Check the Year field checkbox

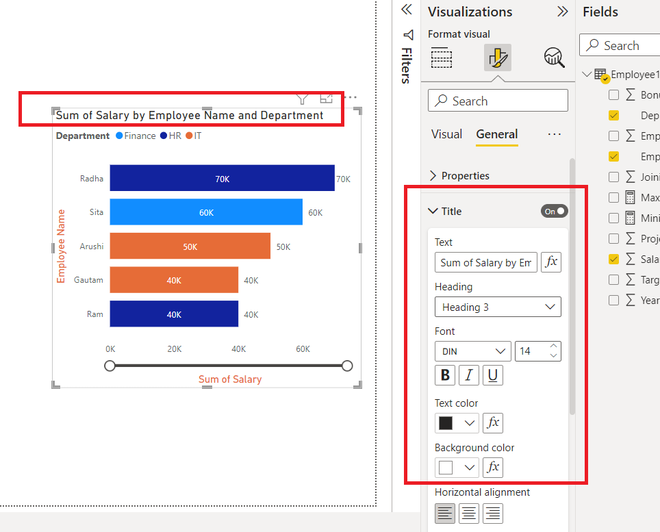(x=614, y=301)
